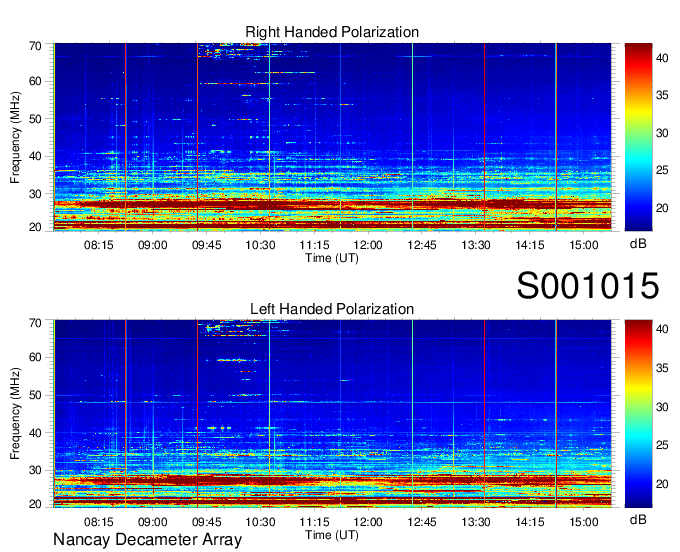Click inside the Left Handed Polarization spectrogram
Image resolution: width=680 pixels, height=552 pixels.
click(332, 413)
